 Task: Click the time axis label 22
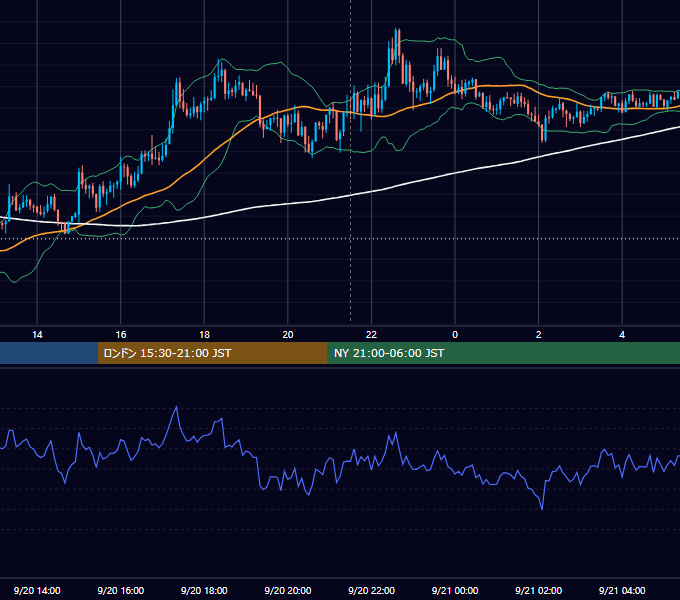point(371,335)
